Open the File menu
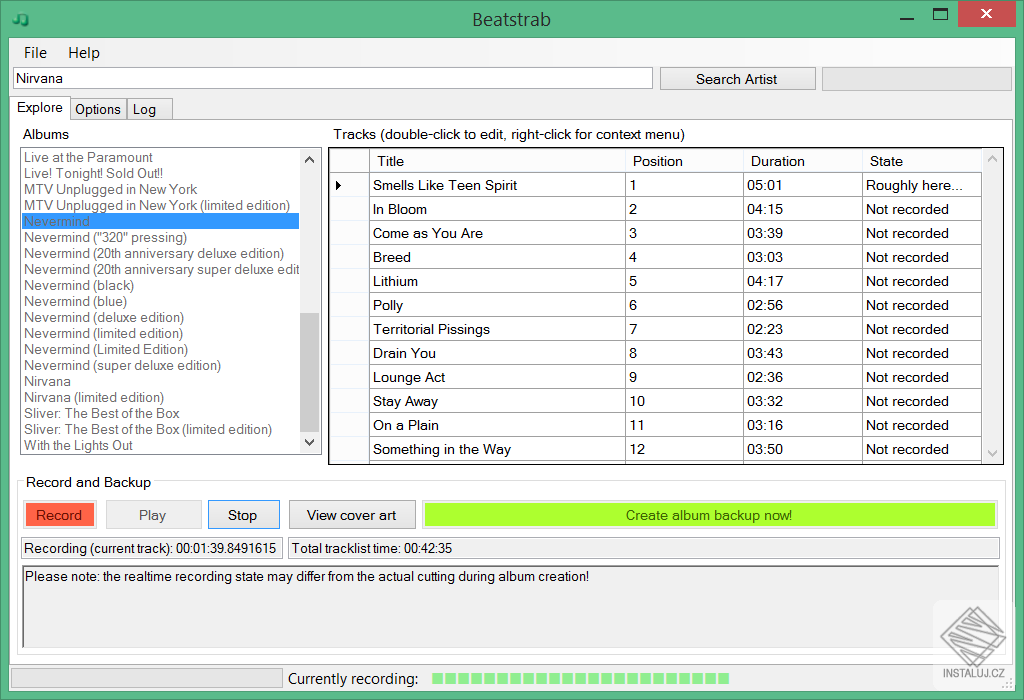Image resolution: width=1024 pixels, height=700 pixels. tap(35, 53)
